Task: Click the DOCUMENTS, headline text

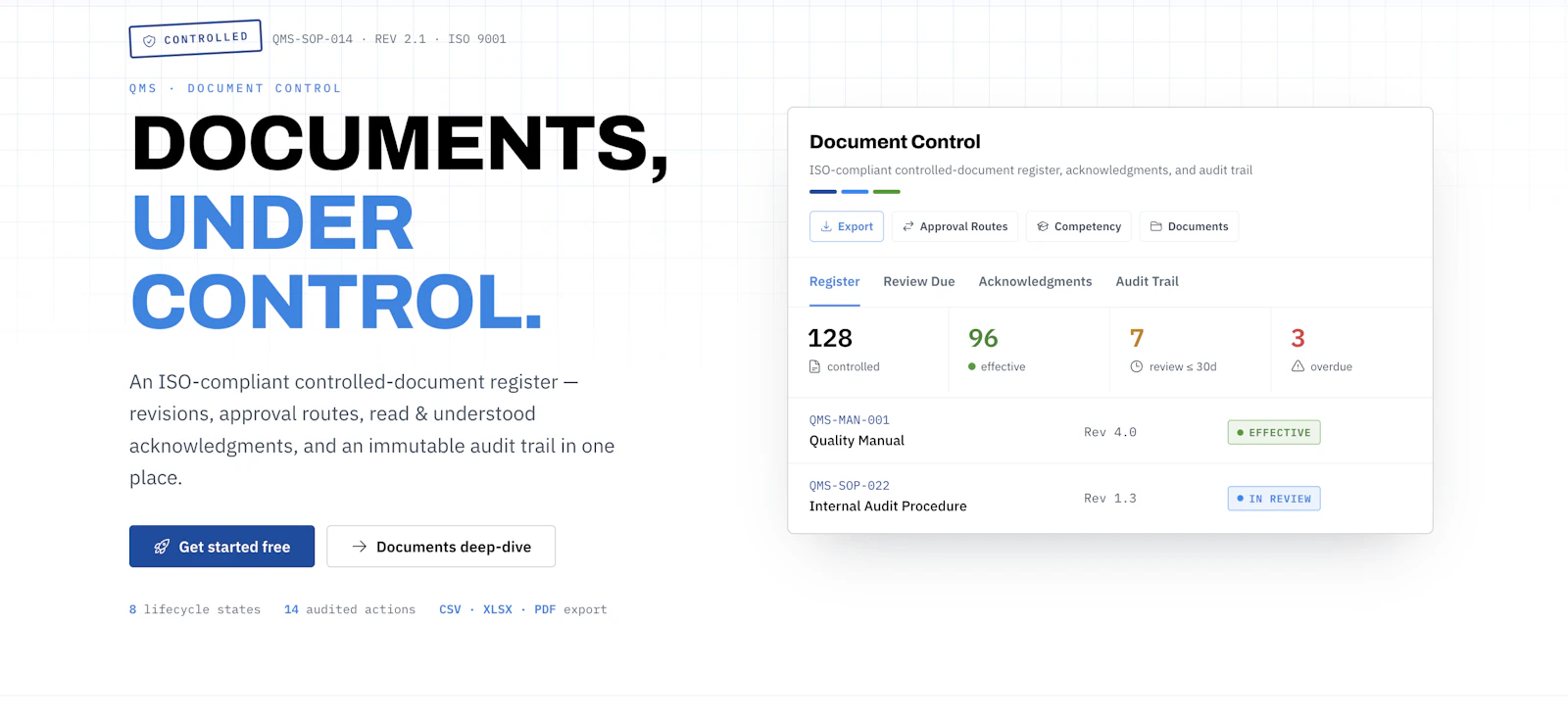Action: [x=400, y=145]
